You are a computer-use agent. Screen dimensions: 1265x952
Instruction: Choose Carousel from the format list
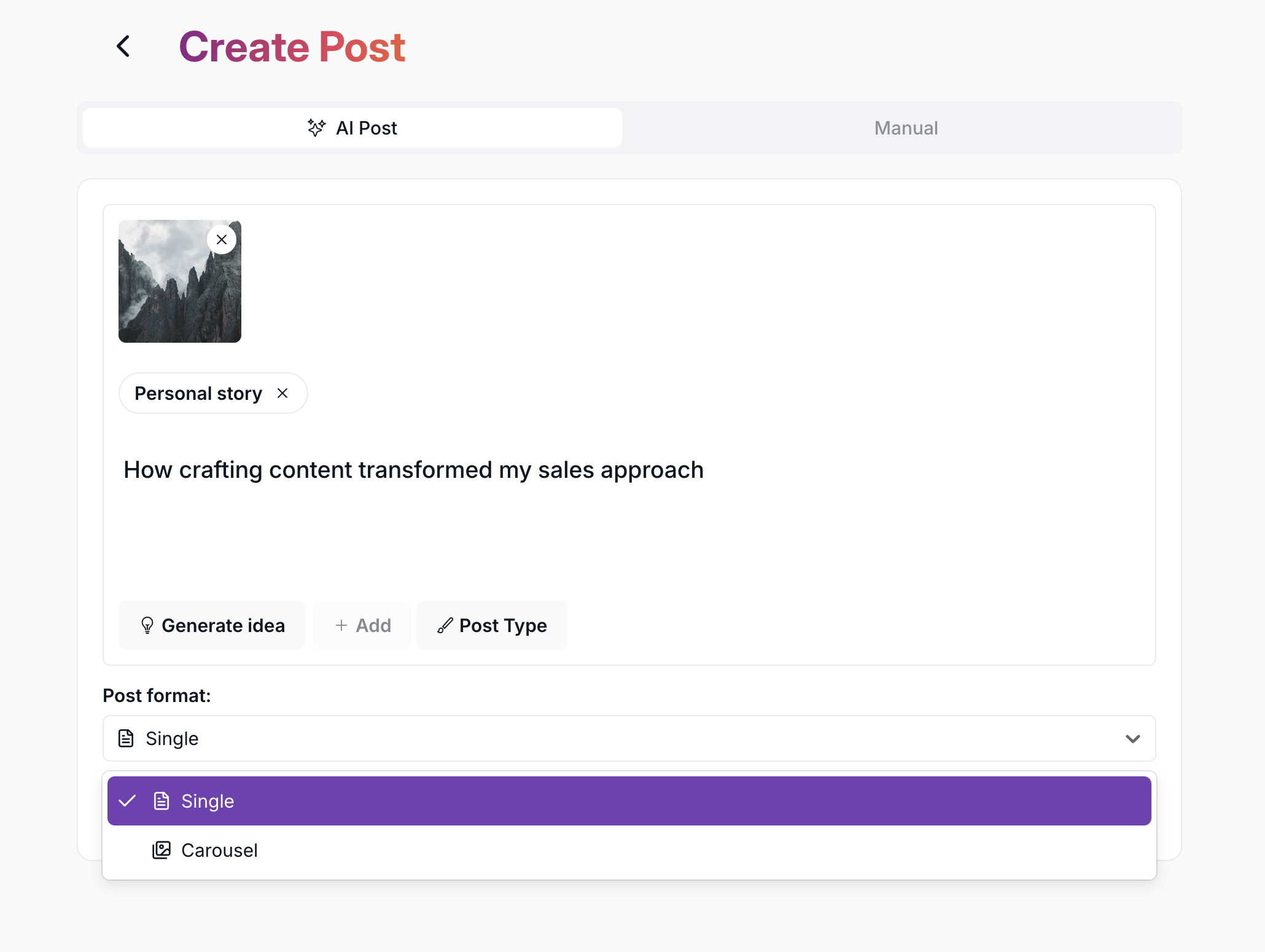tap(219, 850)
